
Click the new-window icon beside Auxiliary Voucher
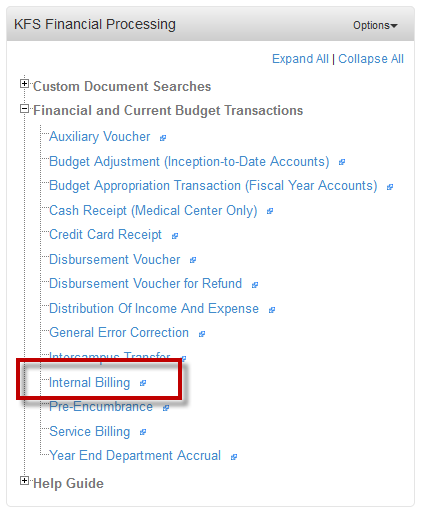(163, 138)
